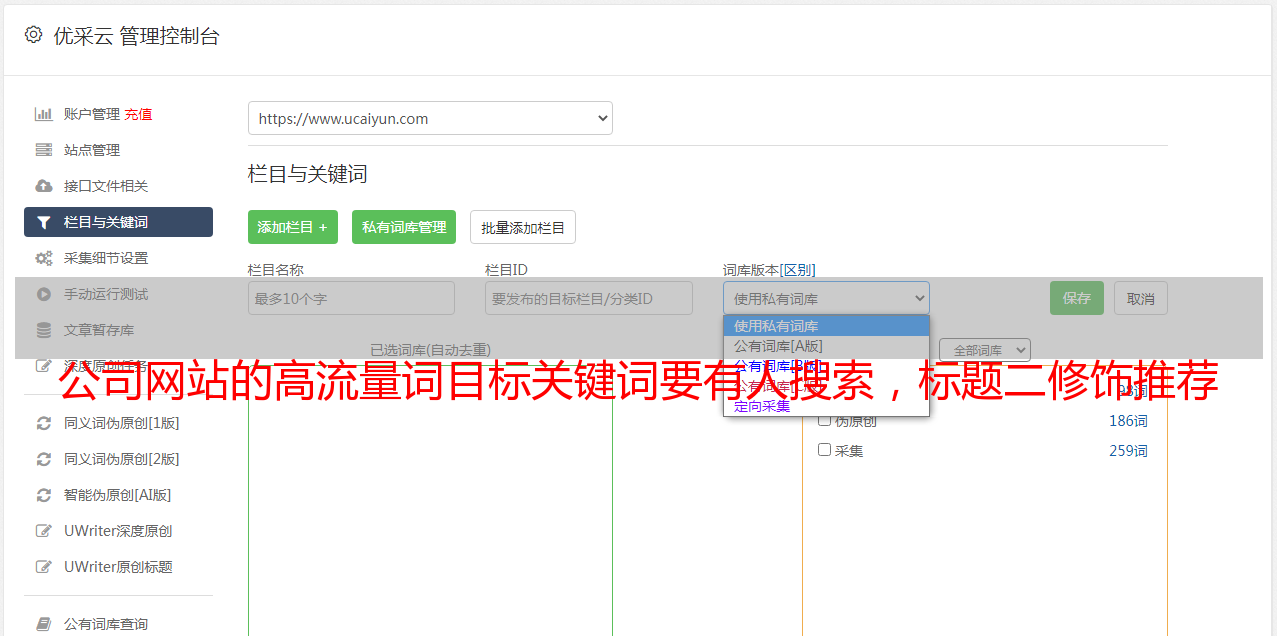The height and width of the screenshot is (636, 1277).
Task: Click the red 充值 link
Action: coord(138,114)
